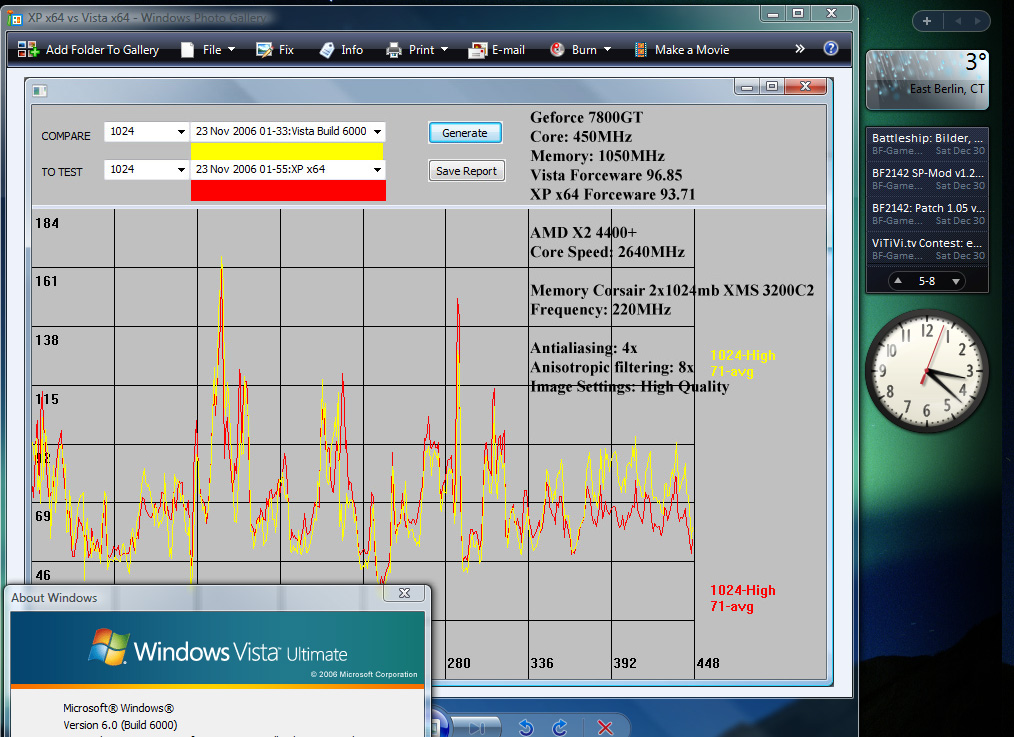Click the "184" axis value
1014x737 pixels.
pos(47,224)
